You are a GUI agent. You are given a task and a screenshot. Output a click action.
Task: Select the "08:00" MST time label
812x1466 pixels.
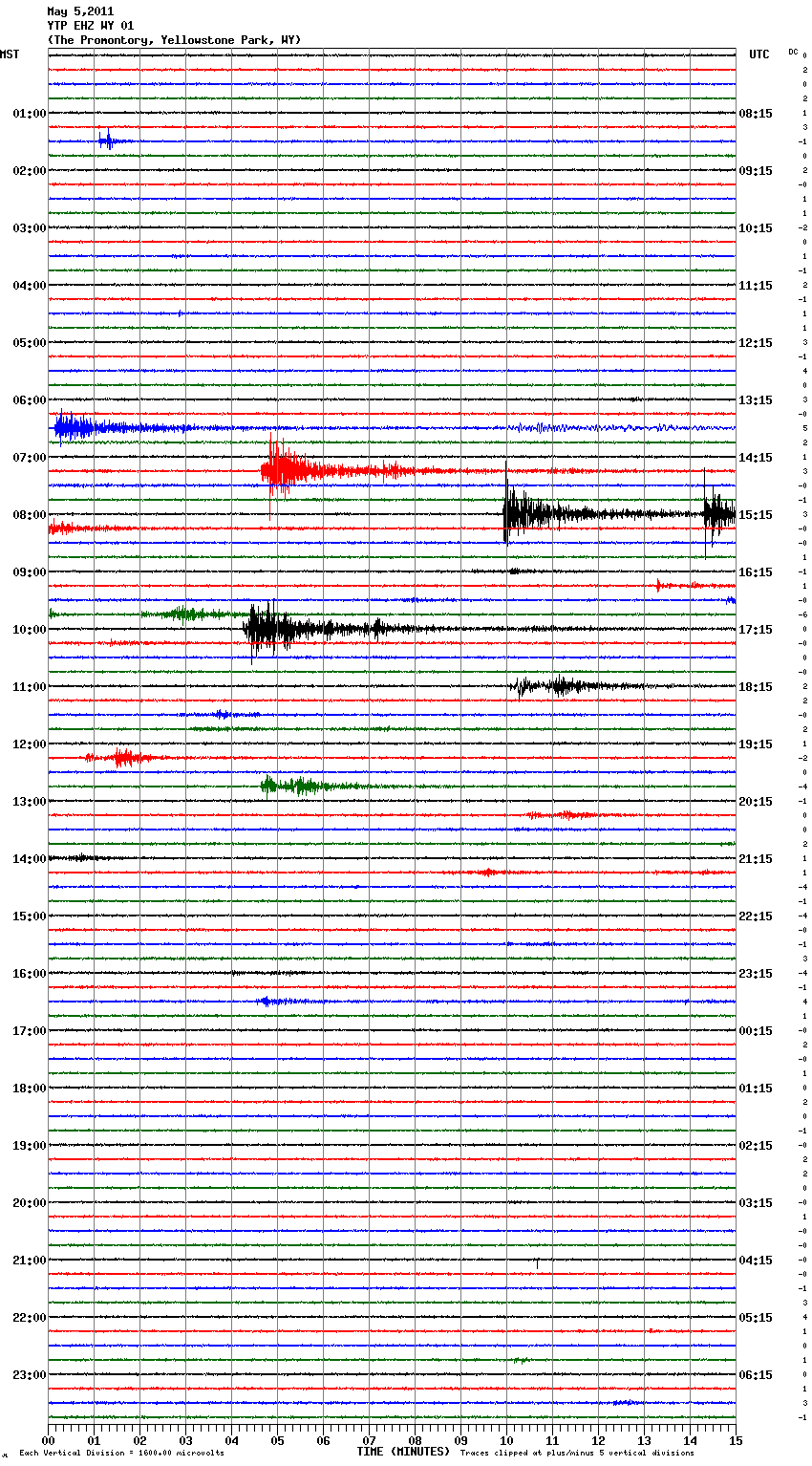[x=30, y=515]
